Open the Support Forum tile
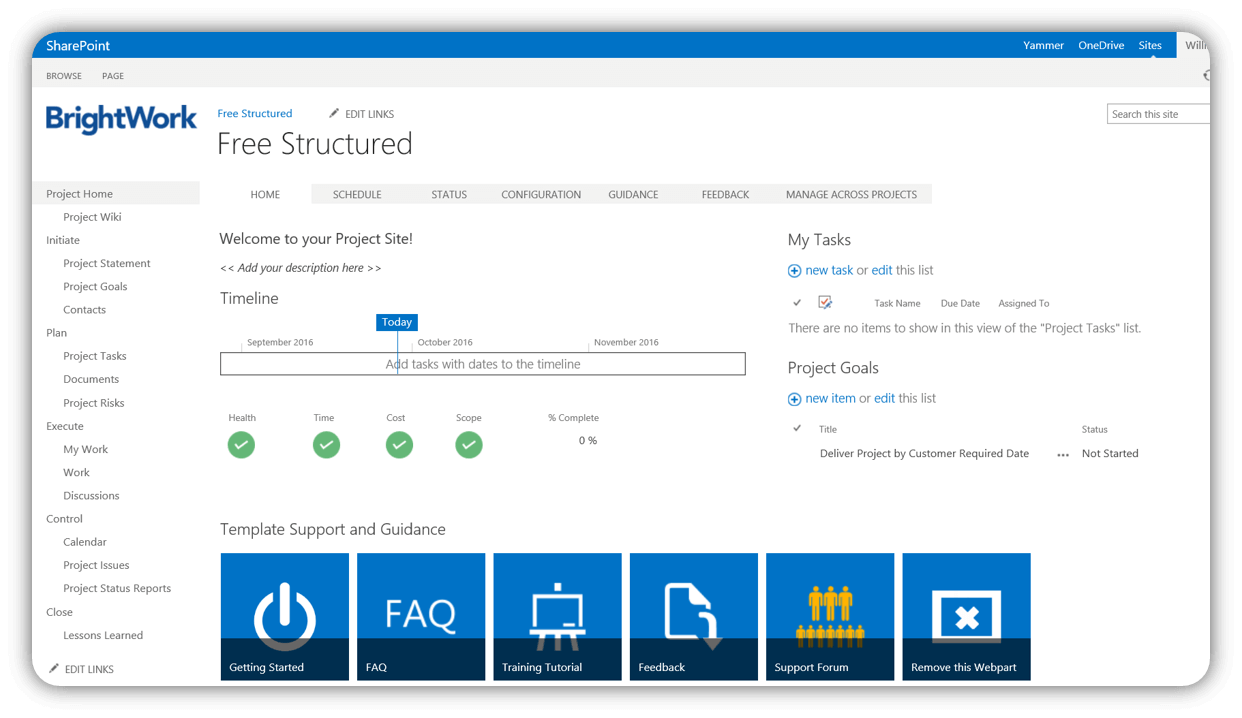 click(x=830, y=616)
